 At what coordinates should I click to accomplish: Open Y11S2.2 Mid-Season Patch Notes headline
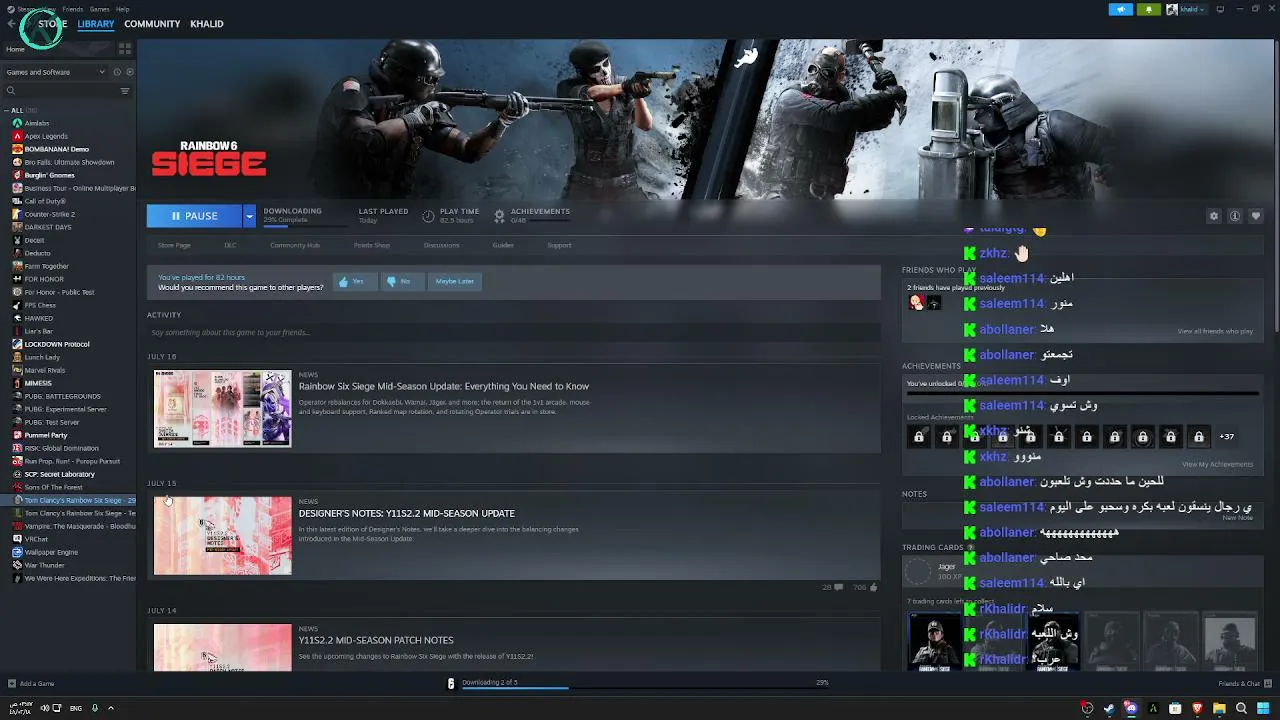point(376,640)
